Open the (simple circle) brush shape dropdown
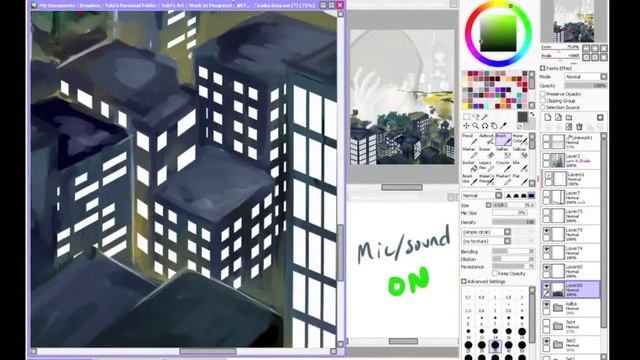This screenshot has height=360, width=640. [486, 232]
